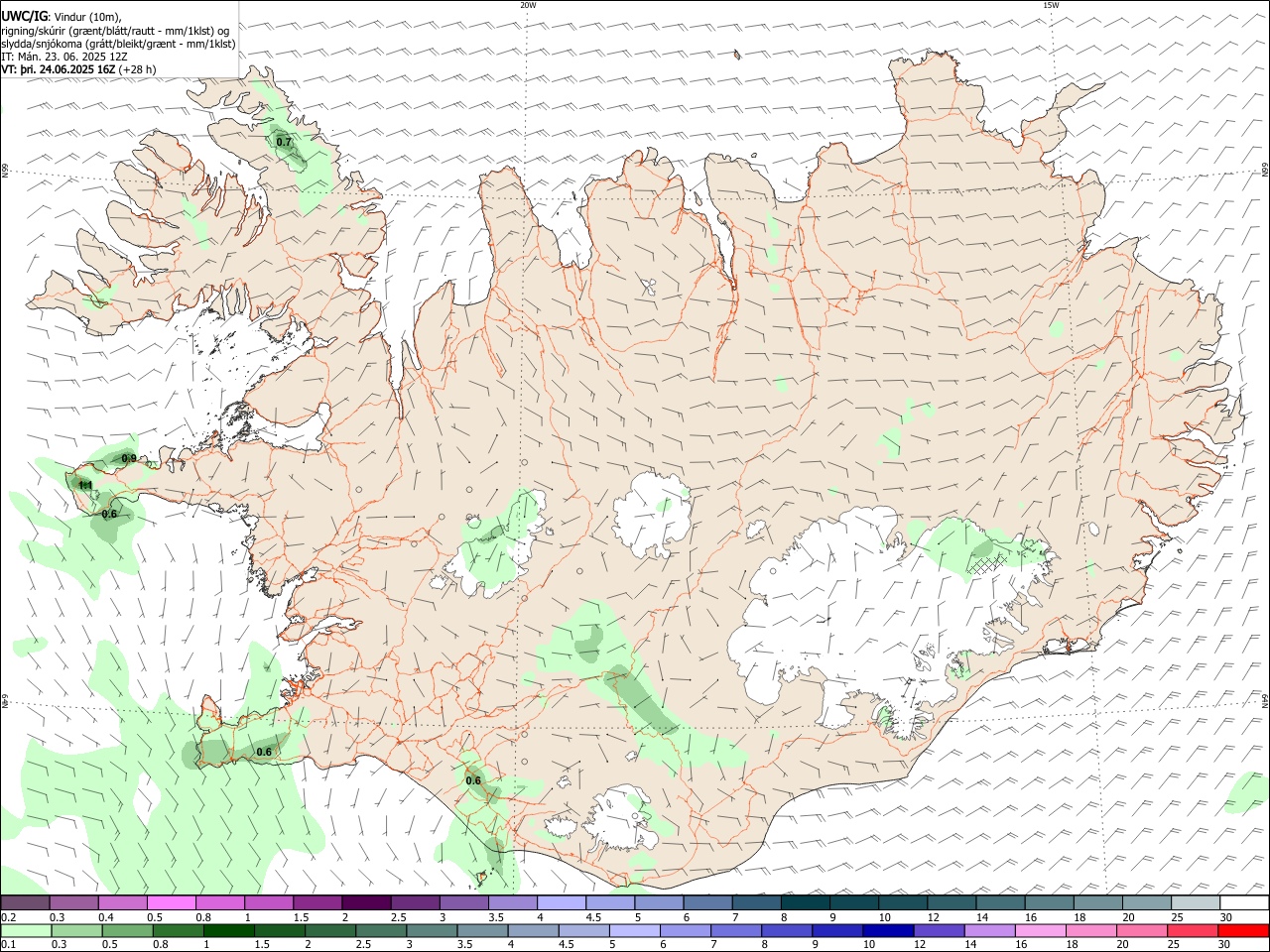Screen dimensions: 1270x952
Task: Click the 'rigning/skúrir' legend description line
Action: [x=115, y=31]
